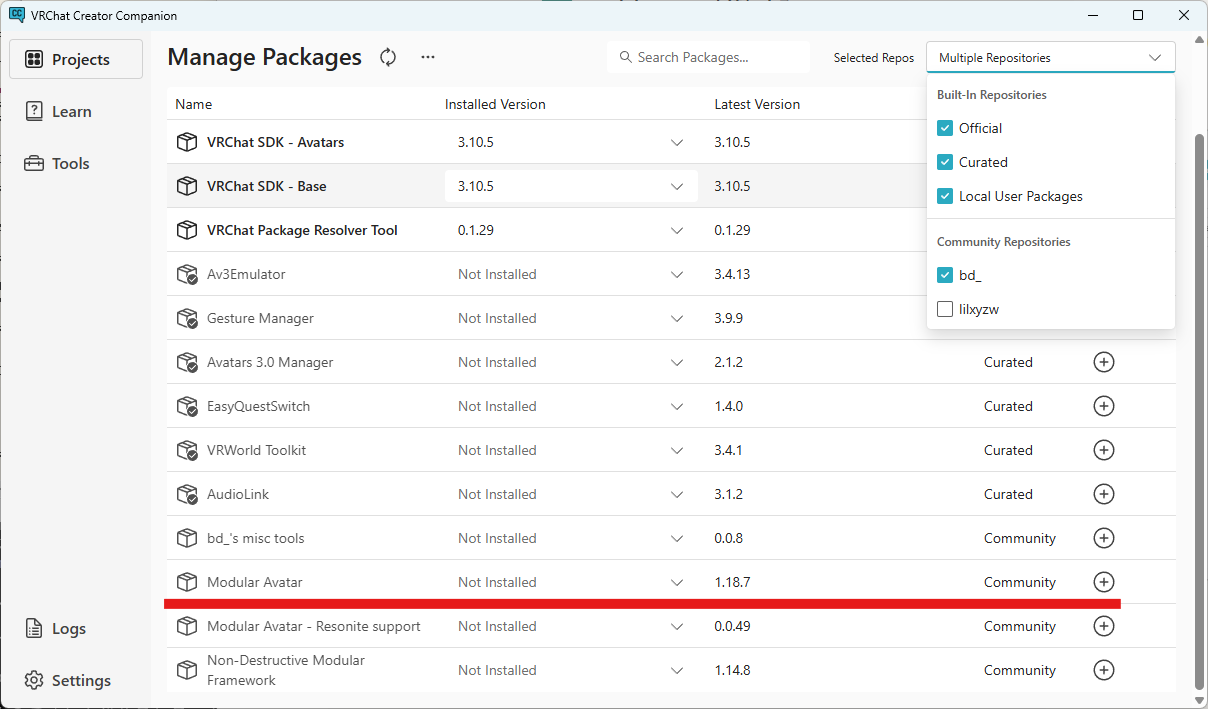
Task: Enable the lilxyzw community repository
Action: (945, 309)
